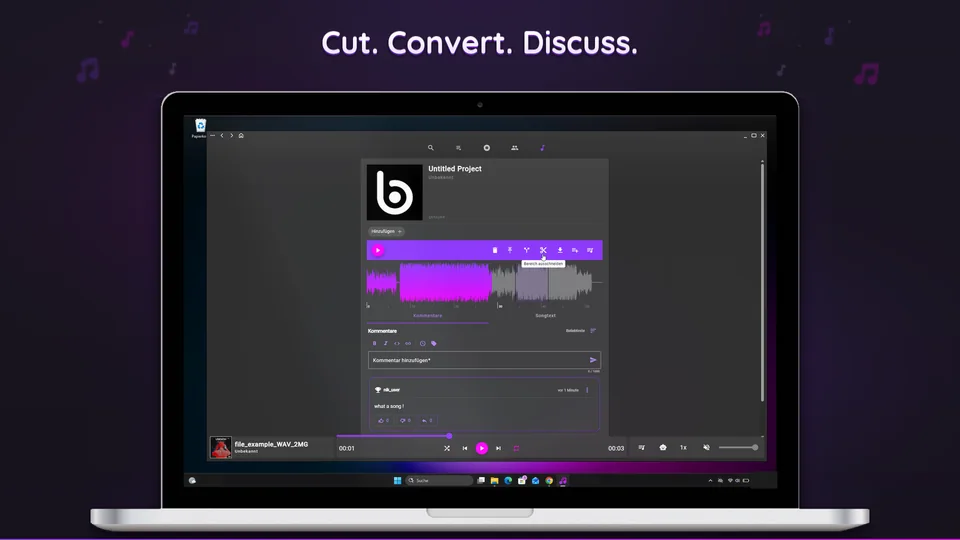The image size is (960, 540).
Task: Insert code formatting in comment editor
Action: coord(397,343)
